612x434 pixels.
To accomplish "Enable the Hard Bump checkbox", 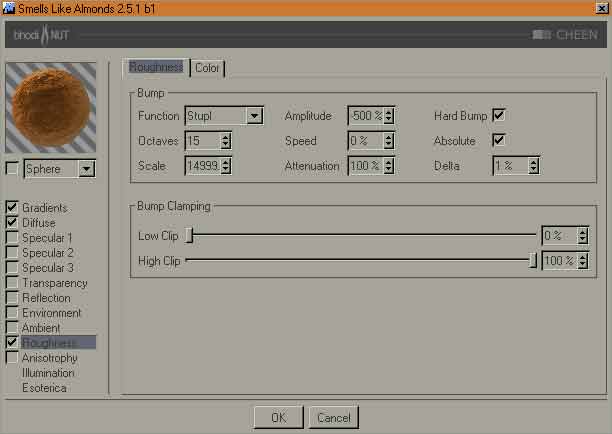I will (x=499, y=116).
